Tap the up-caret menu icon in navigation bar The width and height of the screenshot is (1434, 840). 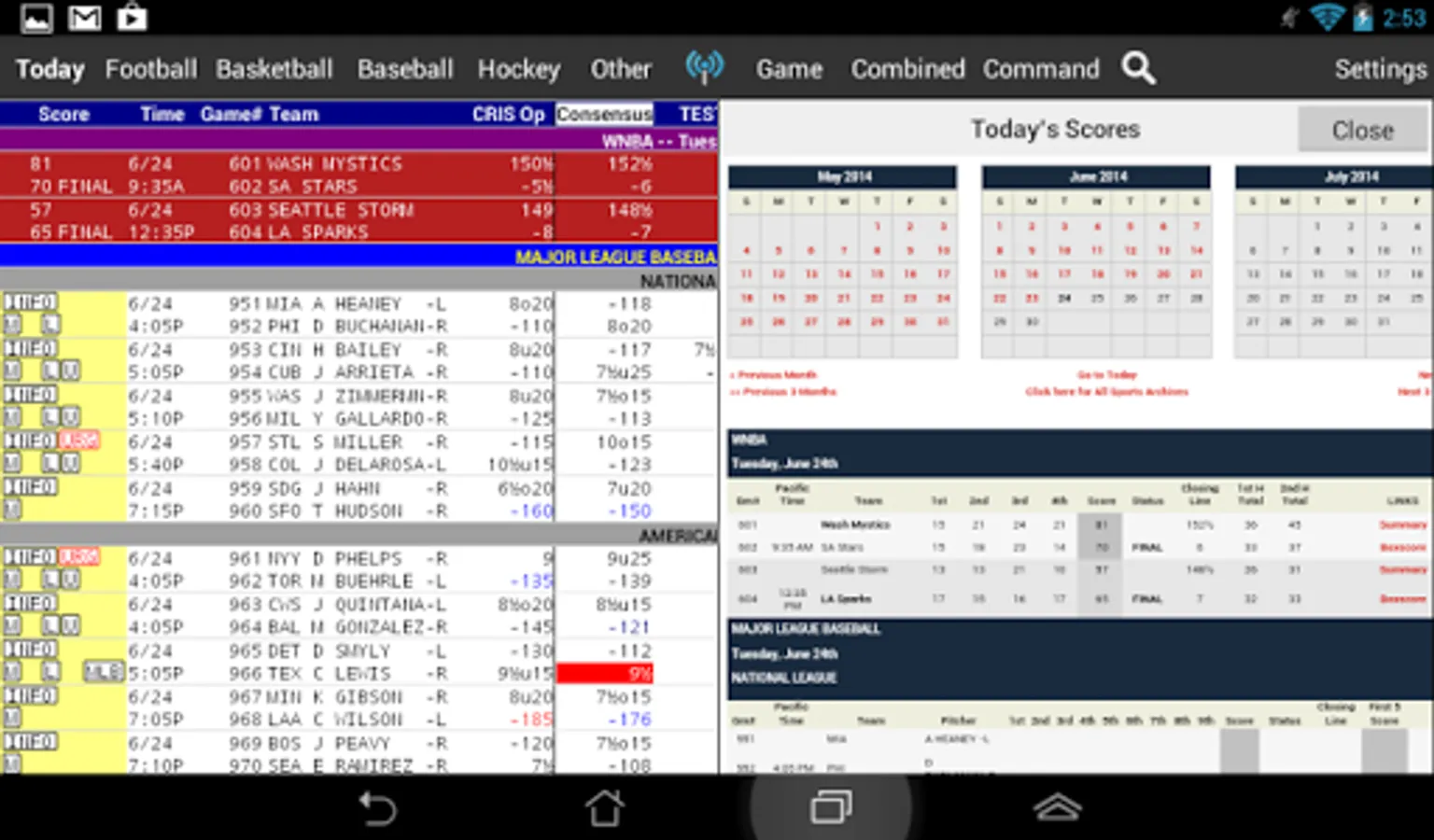pos(1057,807)
